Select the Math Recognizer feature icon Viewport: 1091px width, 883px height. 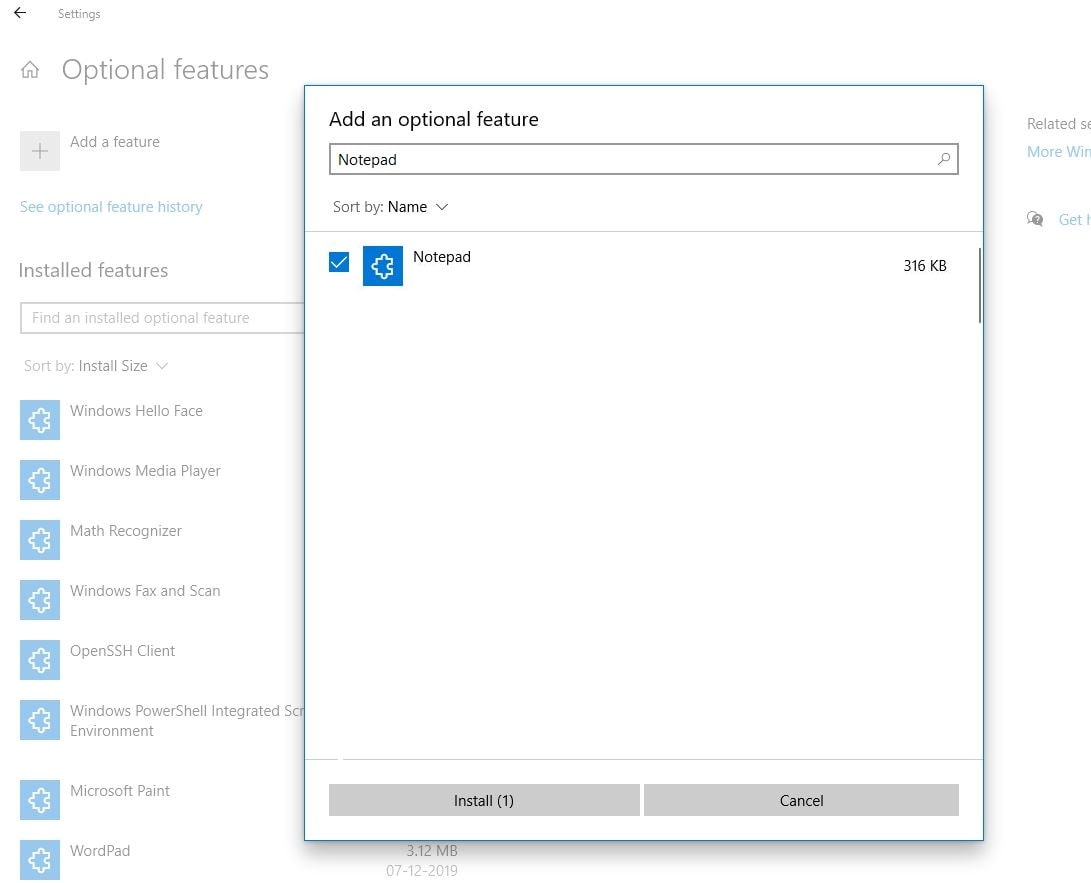click(39, 540)
